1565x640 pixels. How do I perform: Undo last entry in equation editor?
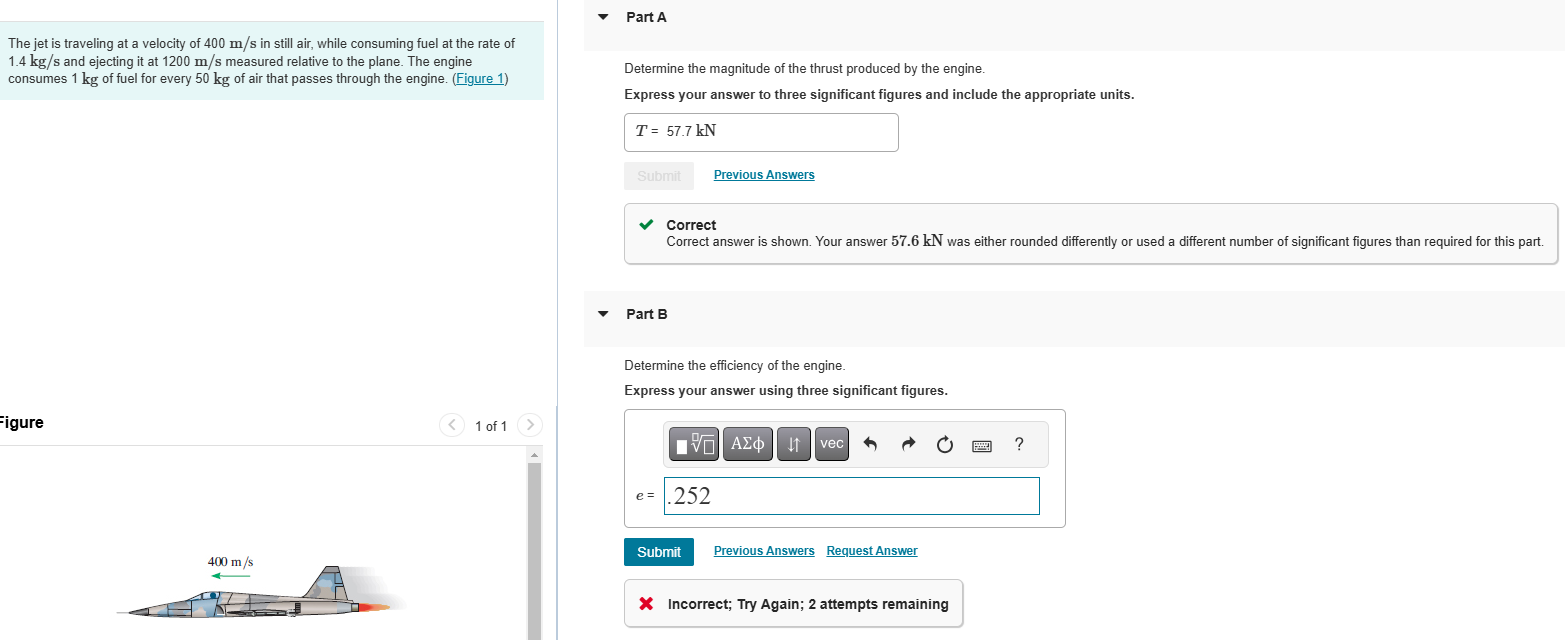(x=870, y=445)
